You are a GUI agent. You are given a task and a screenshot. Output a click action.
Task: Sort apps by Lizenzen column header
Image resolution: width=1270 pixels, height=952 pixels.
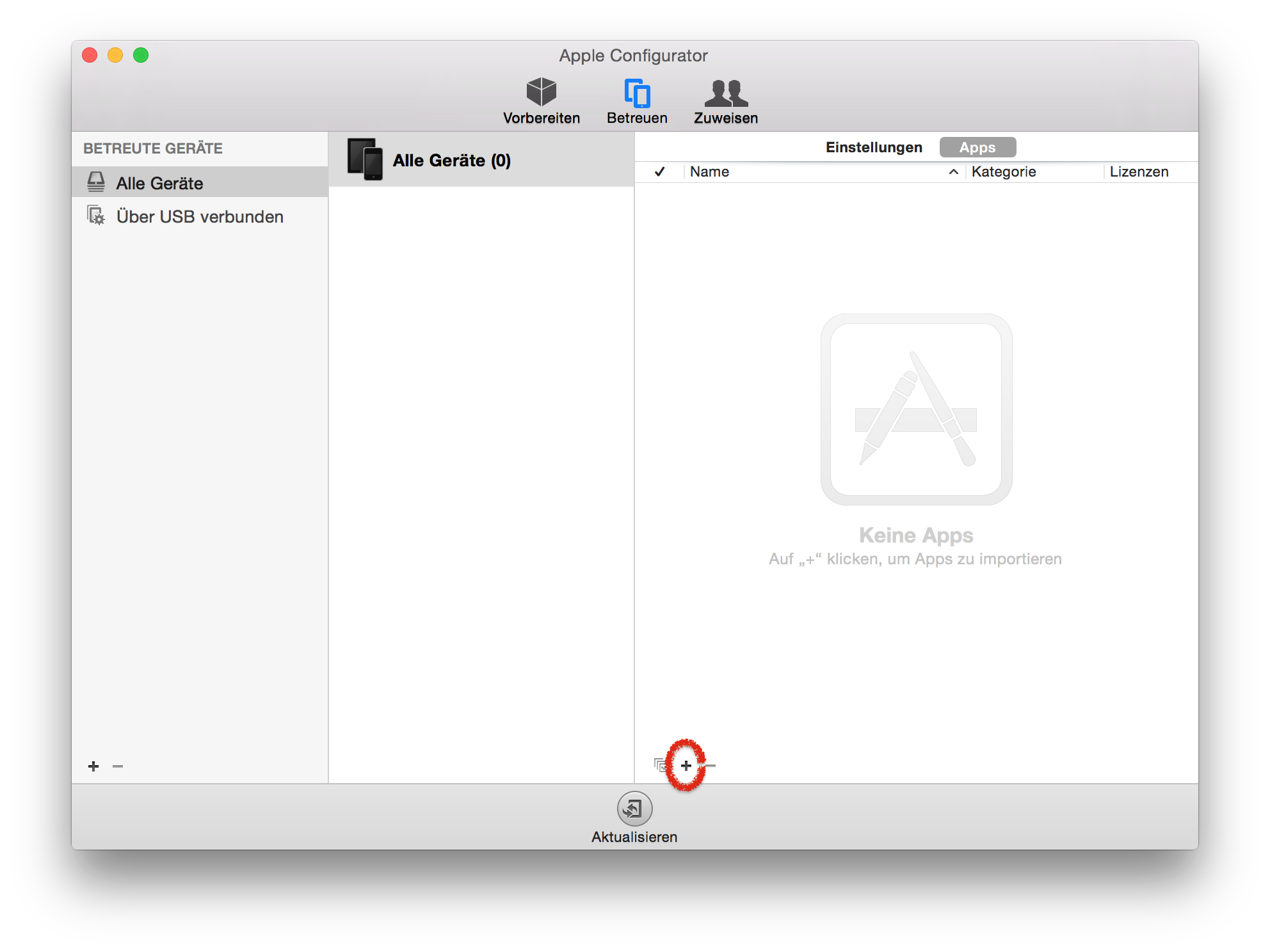tap(1150, 171)
